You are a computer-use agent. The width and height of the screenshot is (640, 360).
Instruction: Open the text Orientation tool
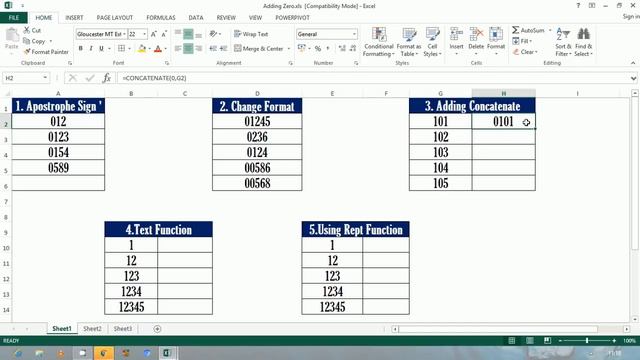pos(213,34)
